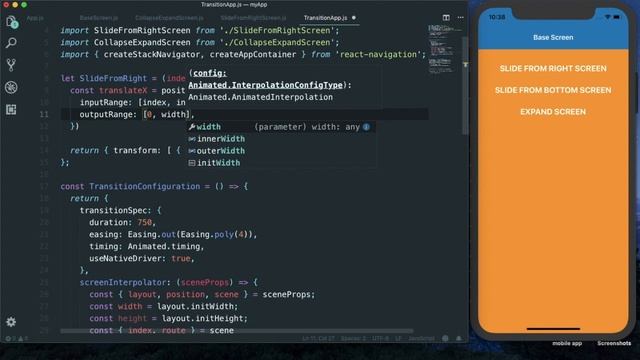Switch to the CollapseExpandScreen.js tab
Image resolution: width=640 pixels, height=360 pixels.
169,18
